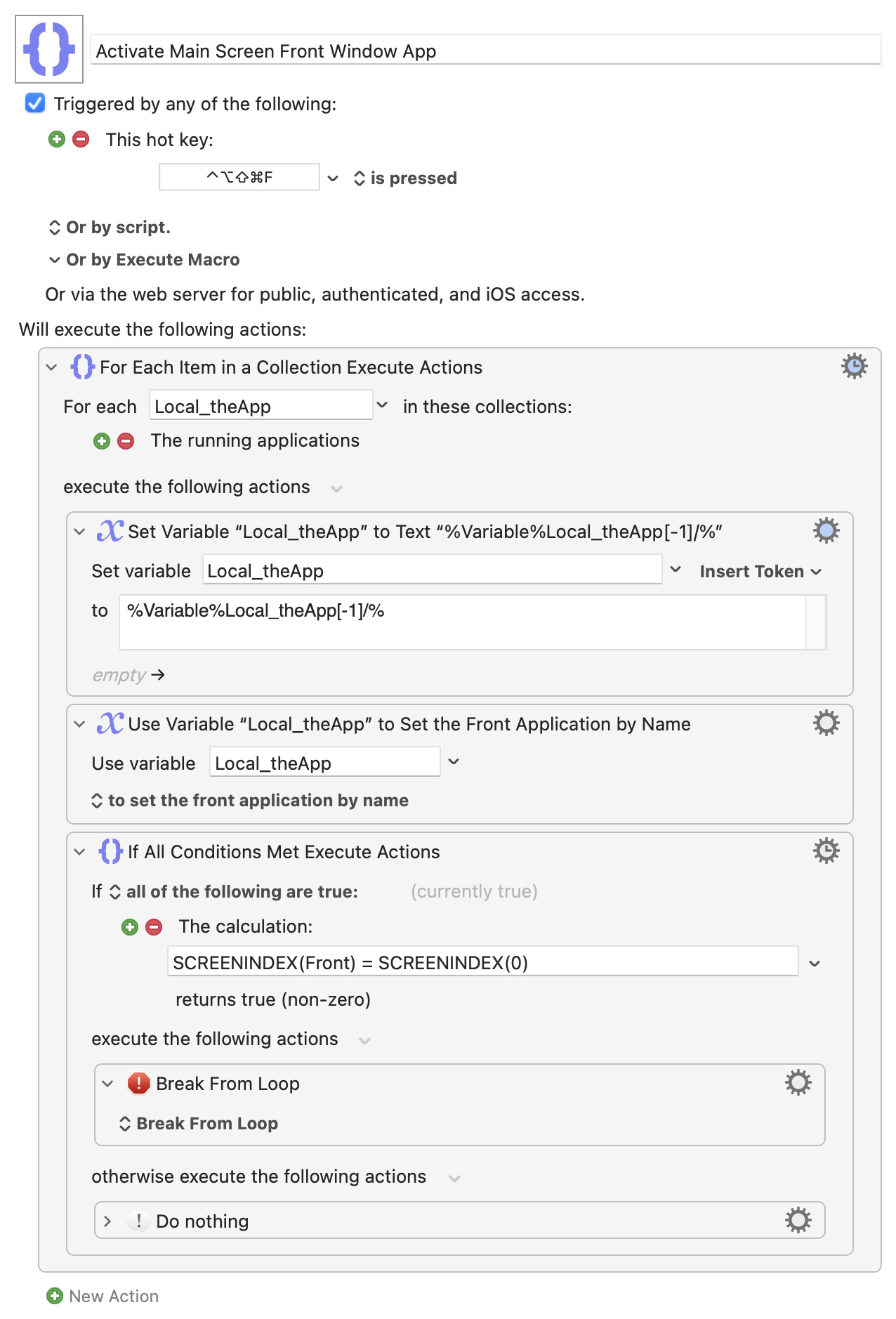Image resolution: width=896 pixels, height=1319 pixels.
Task: Change 'all of the following are true' selector
Action: click(235, 892)
